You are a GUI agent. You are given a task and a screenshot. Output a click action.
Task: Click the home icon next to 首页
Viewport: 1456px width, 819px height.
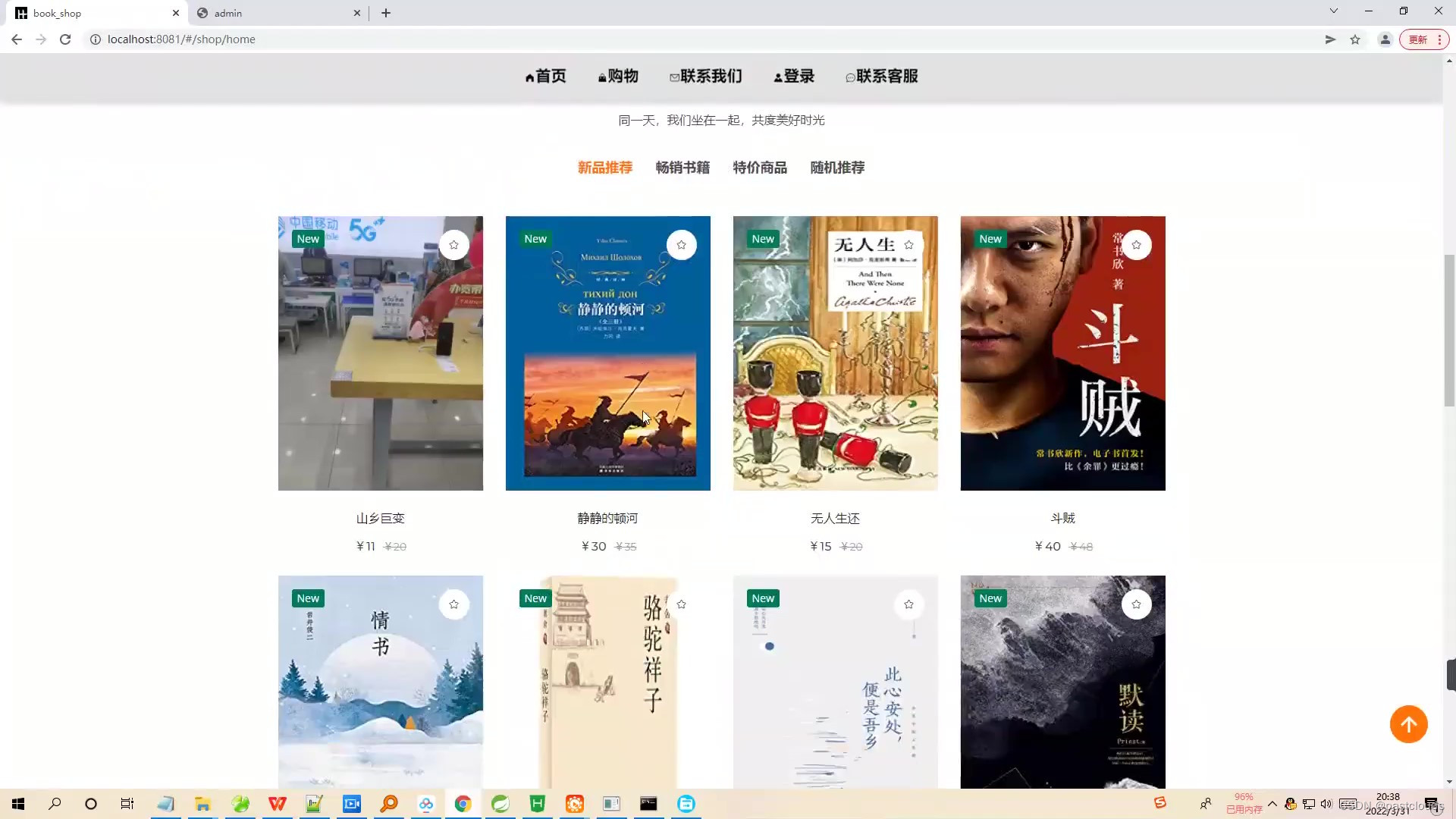pos(529,76)
